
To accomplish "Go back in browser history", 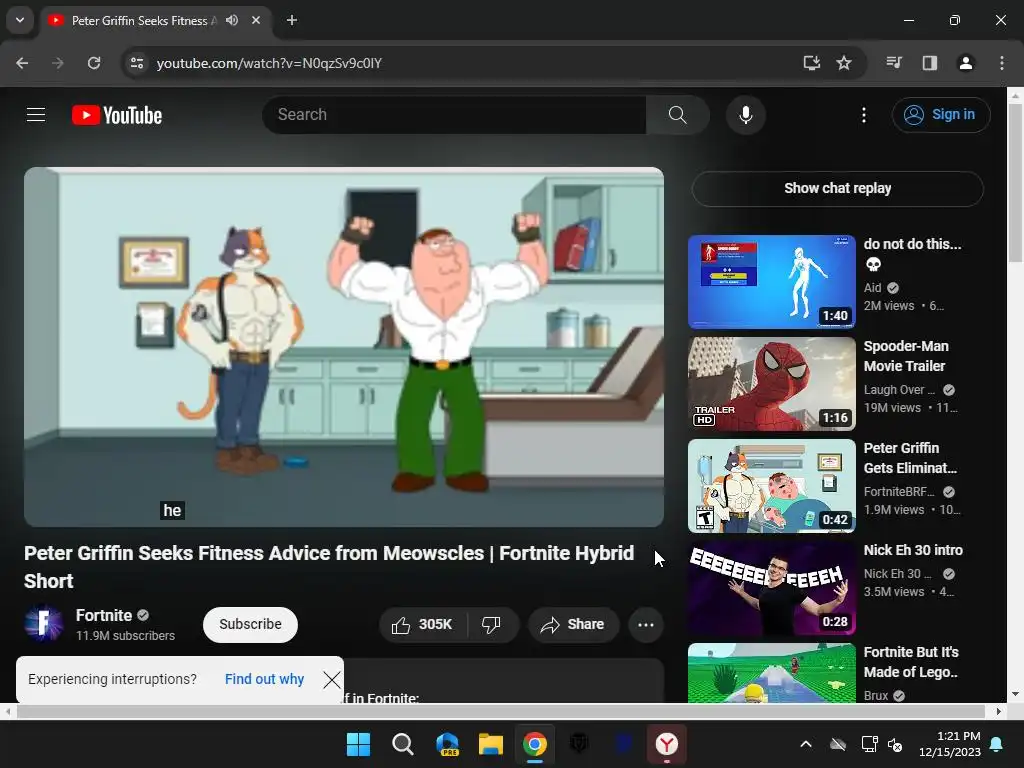I will pos(22,63).
